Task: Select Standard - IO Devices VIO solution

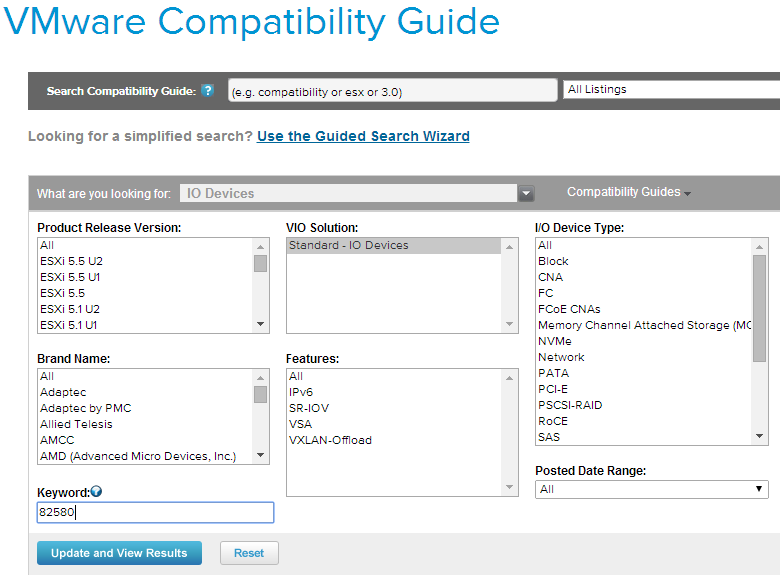Action: pyautogui.click(x=348, y=245)
